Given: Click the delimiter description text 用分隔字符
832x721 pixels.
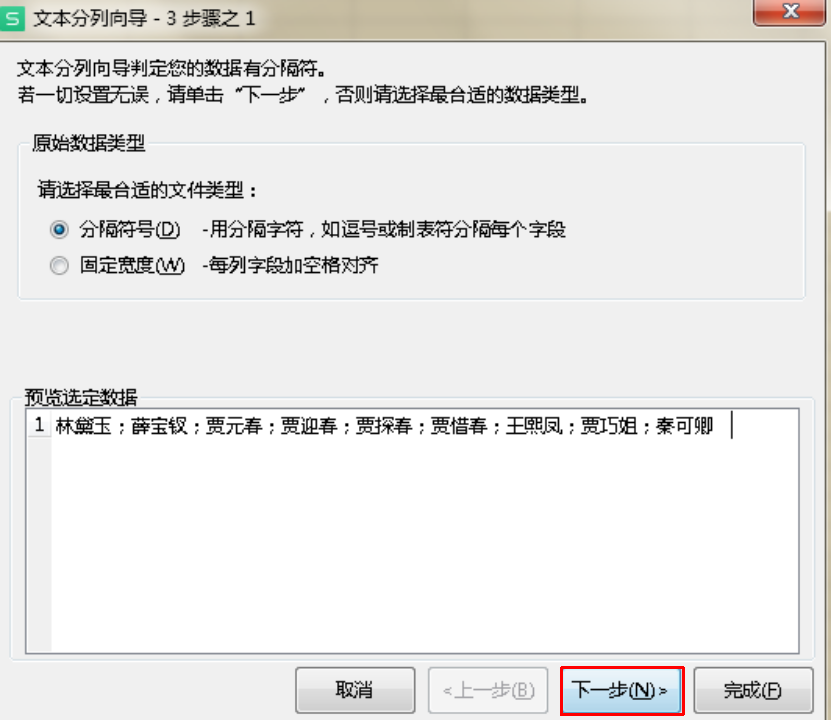Looking at the screenshot, I should pos(256,230).
